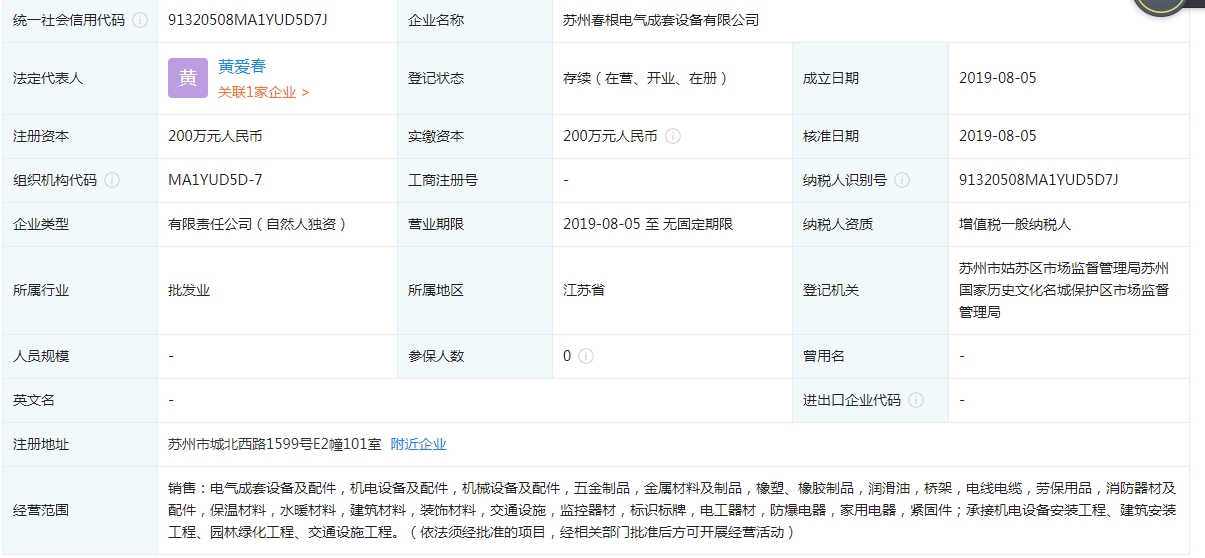The height and width of the screenshot is (558, 1205).
Task: Expand 关联1家企业 related companies link
Action: pos(263,92)
